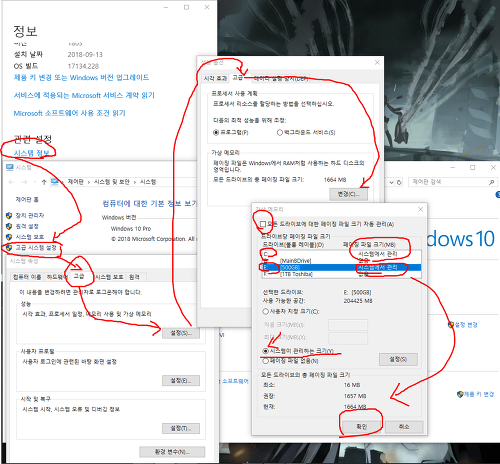The height and width of the screenshot is (464, 500).
Task: Click the System window title bar icon
Action: click(x=10, y=167)
